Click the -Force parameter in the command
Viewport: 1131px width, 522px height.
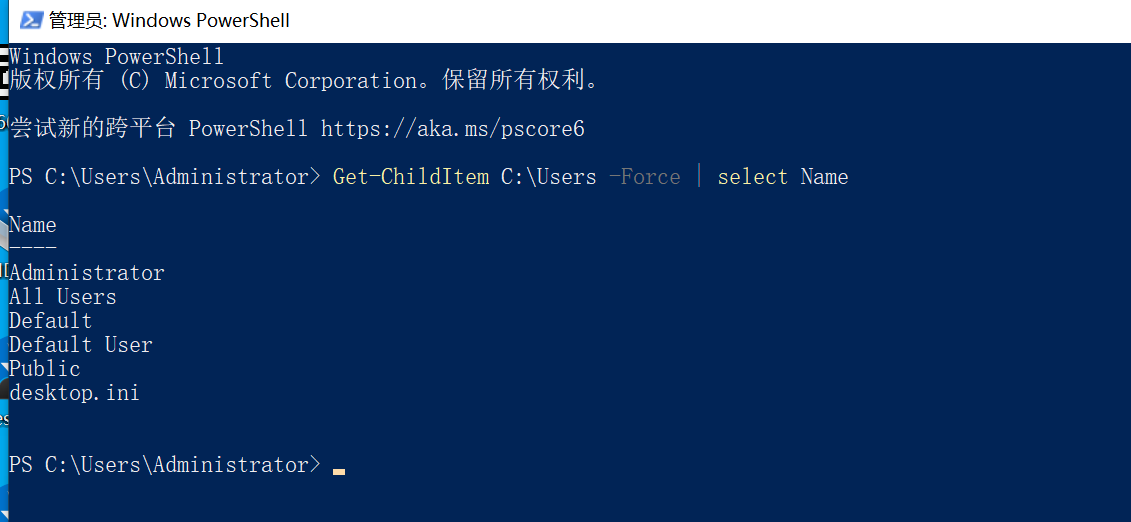click(644, 177)
